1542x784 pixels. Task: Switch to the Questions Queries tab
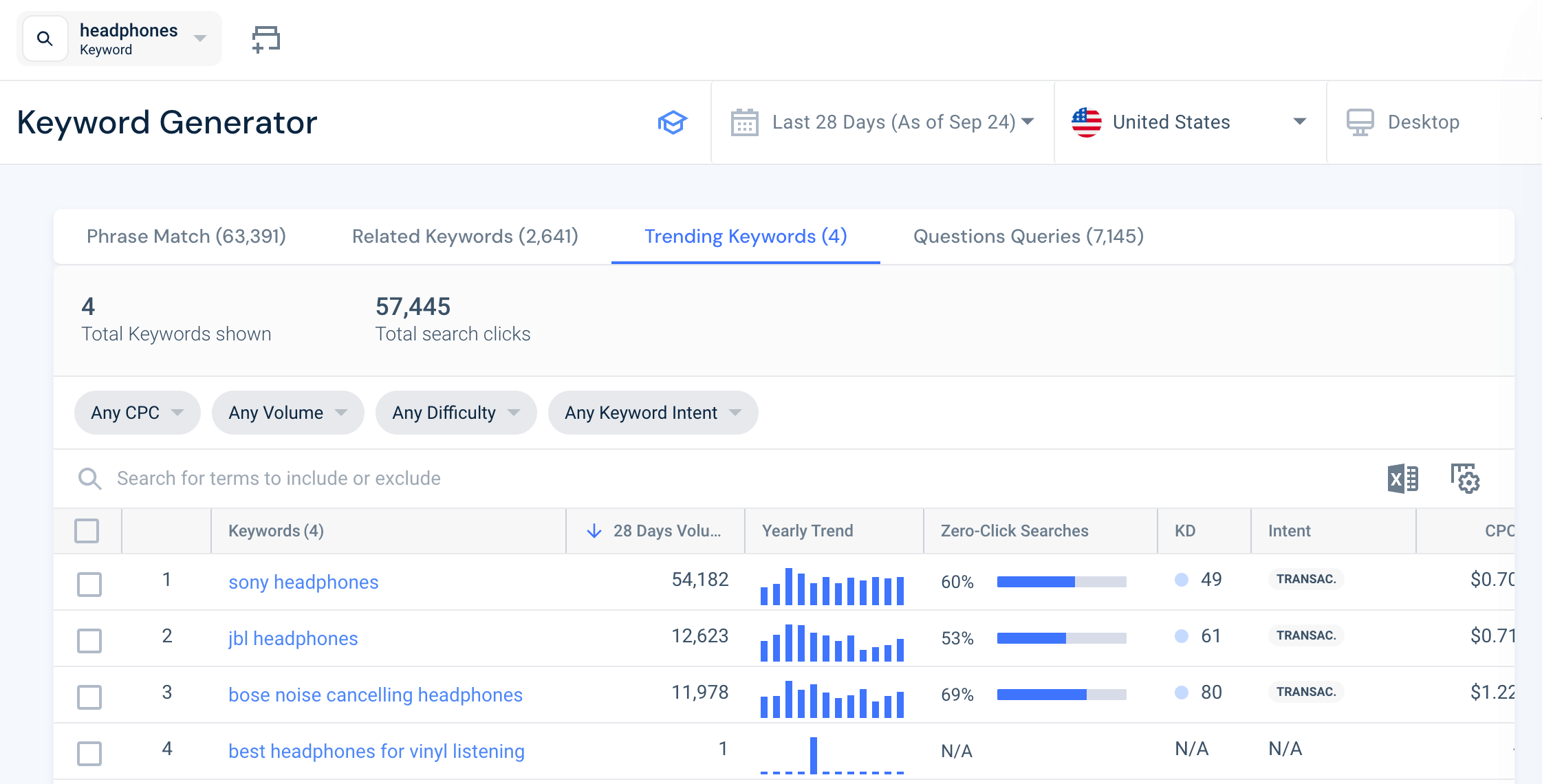pyautogui.click(x=1028, y=237)
